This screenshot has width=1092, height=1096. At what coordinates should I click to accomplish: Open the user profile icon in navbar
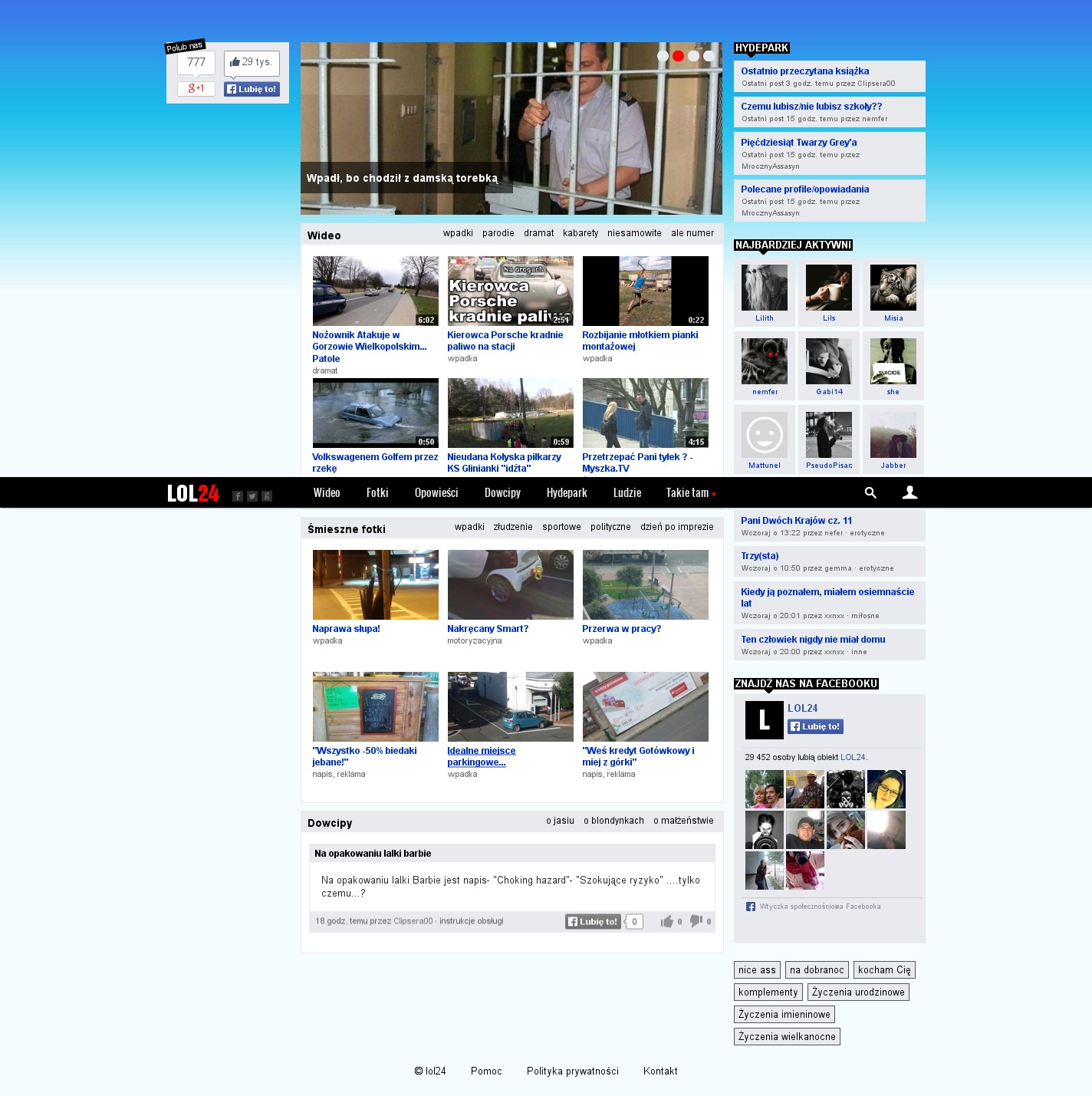pyautogui.click(x=909, y=492)
